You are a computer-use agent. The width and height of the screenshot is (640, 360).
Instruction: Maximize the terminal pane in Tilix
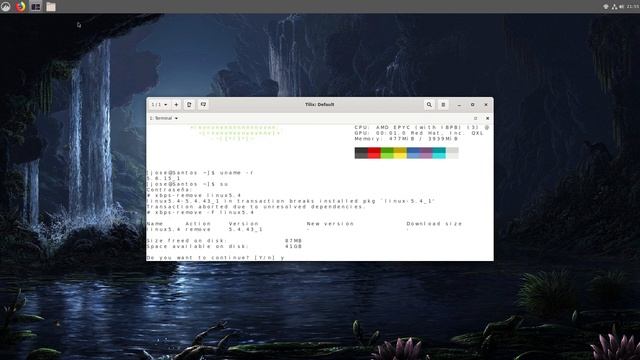pos(476,118)
